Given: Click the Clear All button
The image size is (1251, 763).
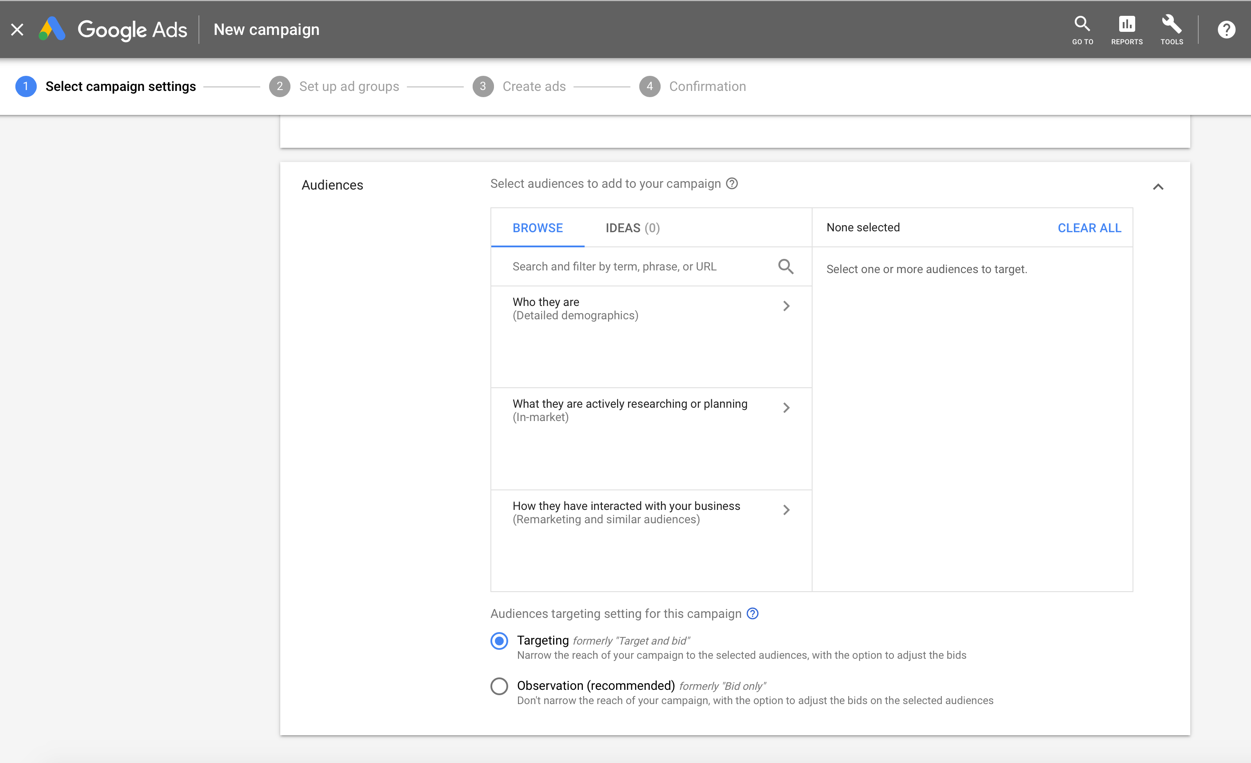Looking at the screenshot, I should pos(1089,228).
